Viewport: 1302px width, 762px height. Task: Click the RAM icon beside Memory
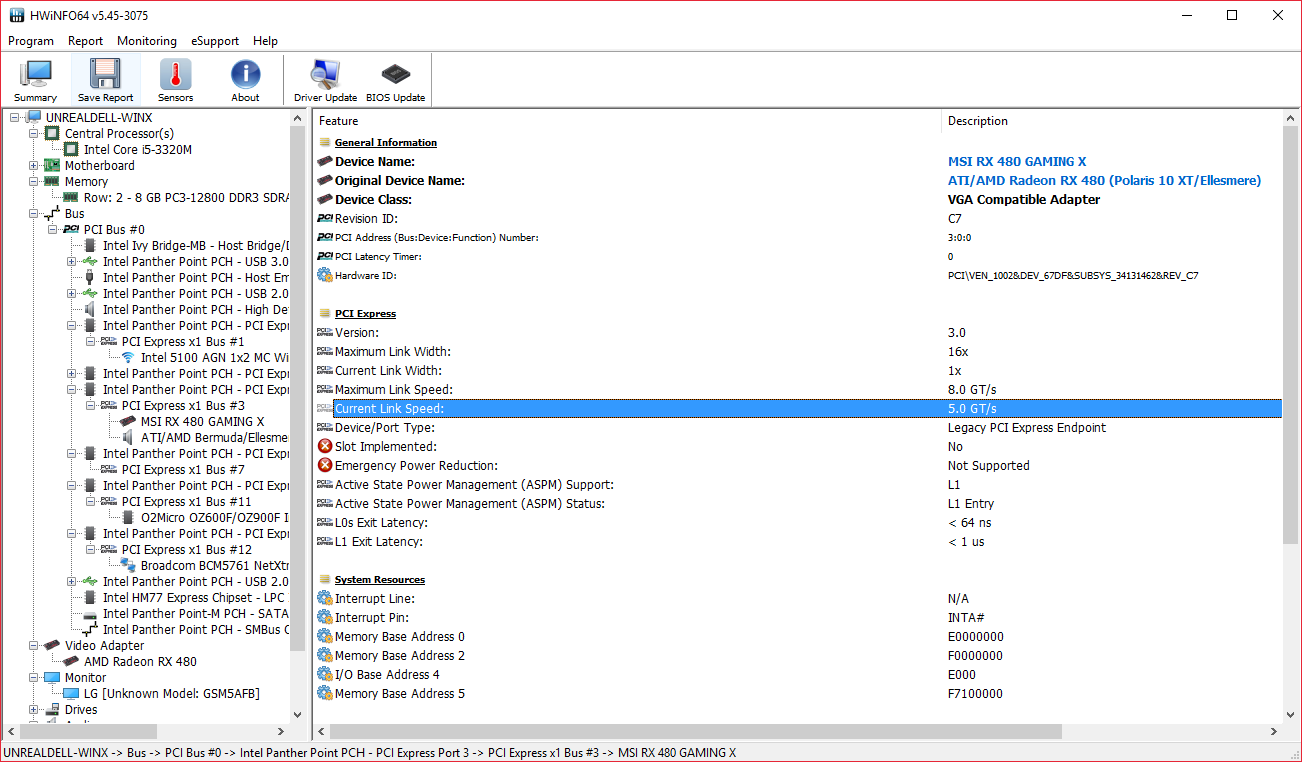52,181
